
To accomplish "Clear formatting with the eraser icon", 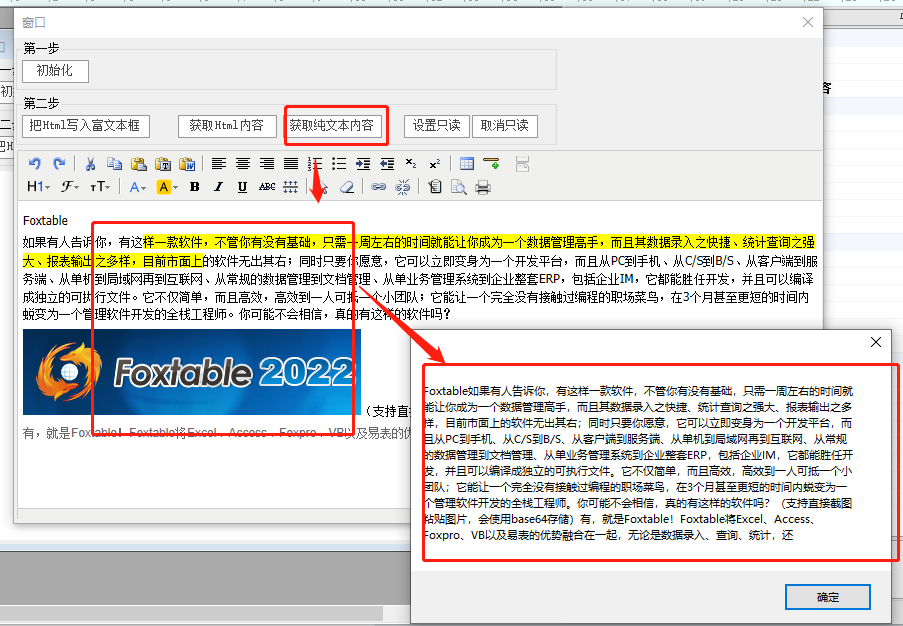I will click(x=347, y=187).
